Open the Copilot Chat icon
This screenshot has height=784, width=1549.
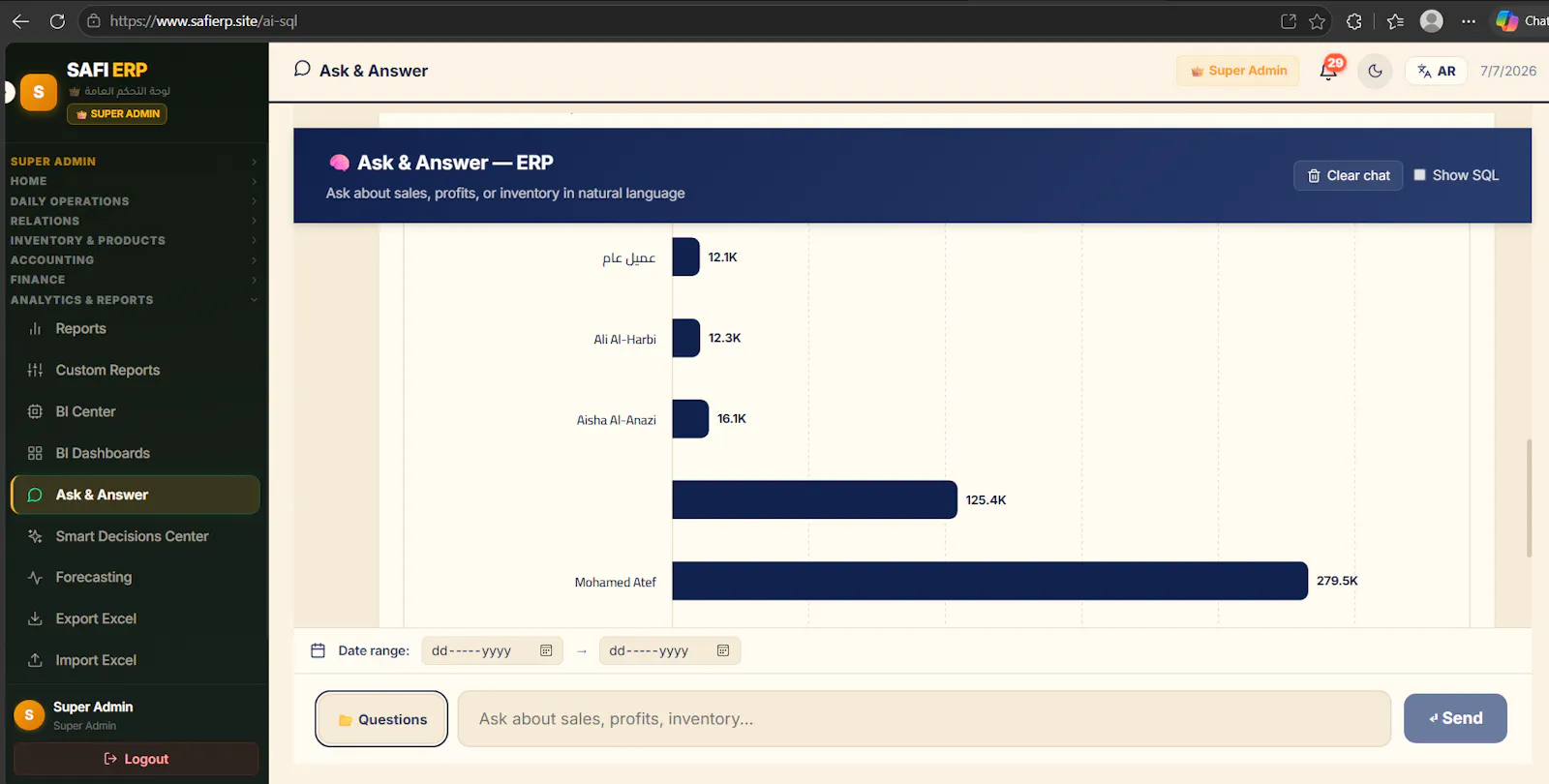tap(1520, 21)
